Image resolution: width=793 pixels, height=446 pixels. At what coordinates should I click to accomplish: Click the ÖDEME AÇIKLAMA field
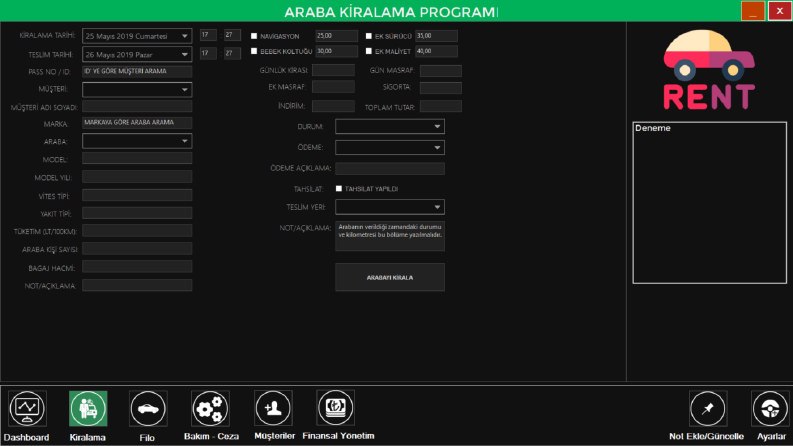(x=390, y=168)
